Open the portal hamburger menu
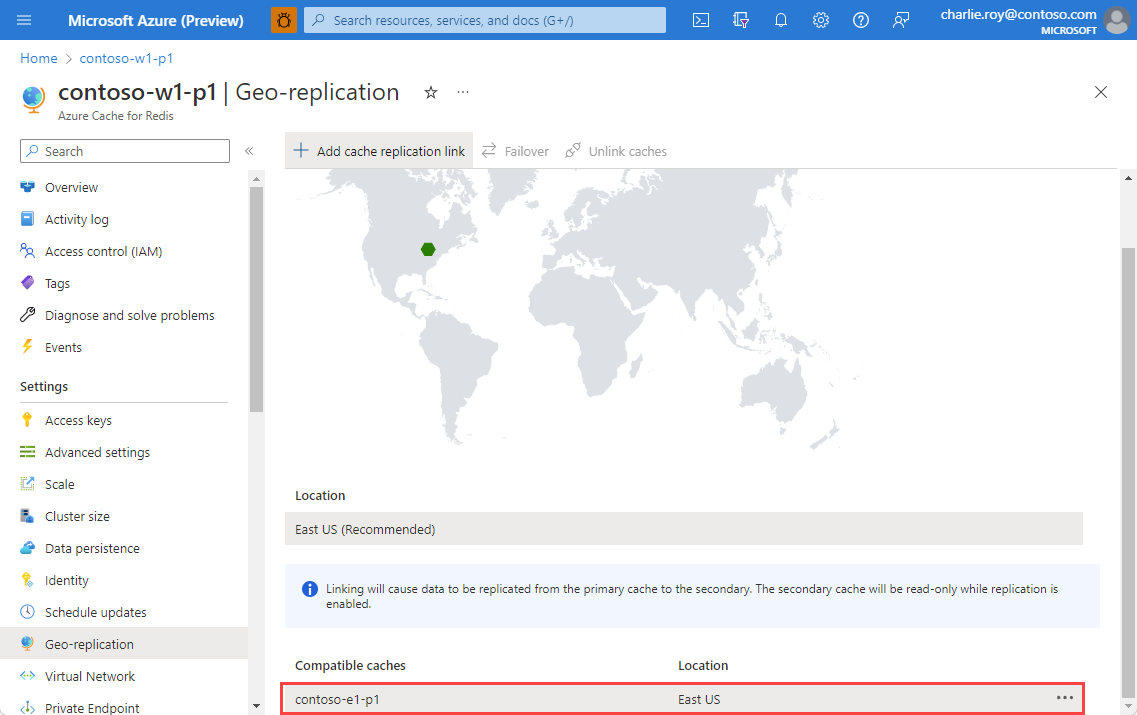The height and width of the screenshot is (715, 1137). (23, 19)
